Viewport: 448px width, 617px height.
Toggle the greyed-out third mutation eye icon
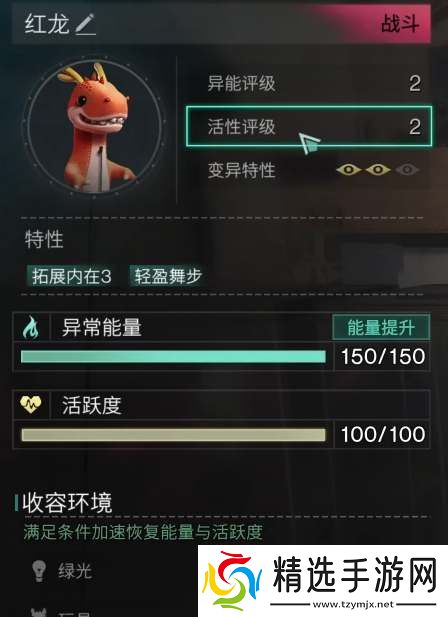407,170
